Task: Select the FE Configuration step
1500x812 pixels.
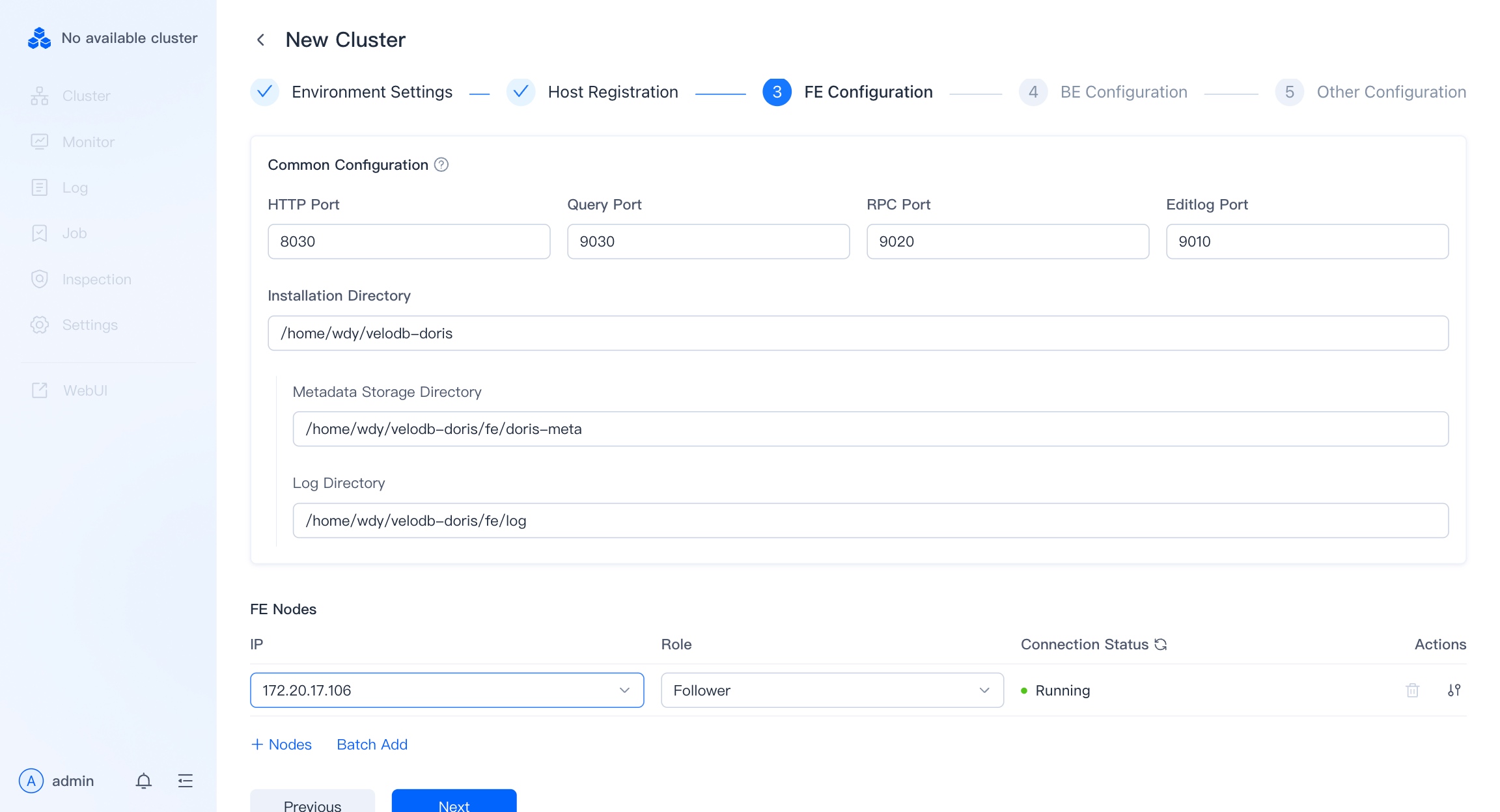Action: pos(868,92)
